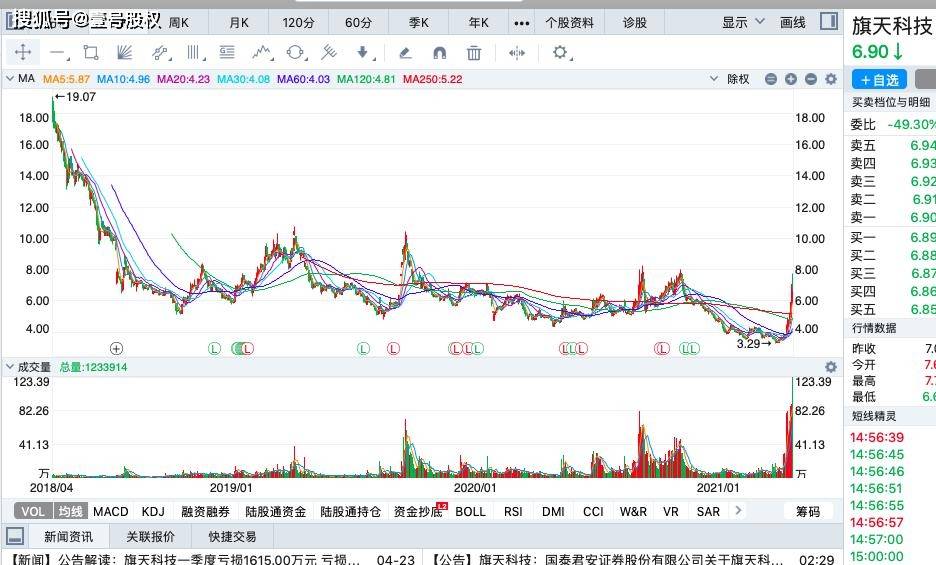The height and width of the screenshot is (565, 936).
Task: Click the trash delete drawings icon
Action: pyautogui.click(x=474, y=53)
